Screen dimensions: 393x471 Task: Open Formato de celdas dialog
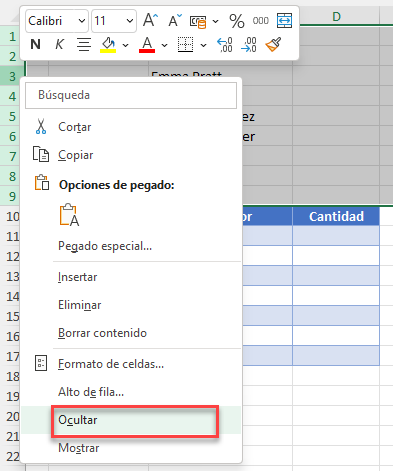(131, 364)
